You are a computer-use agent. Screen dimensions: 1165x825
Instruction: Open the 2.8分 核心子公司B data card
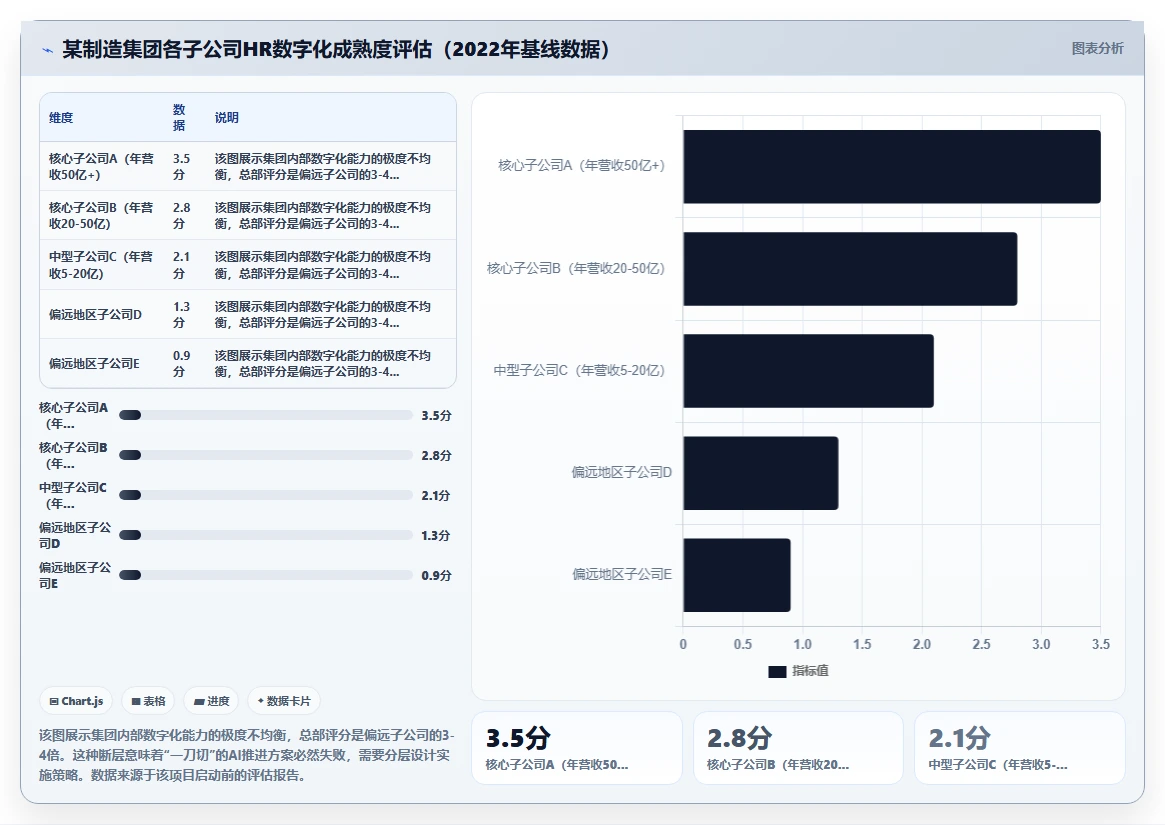point(798,748)
